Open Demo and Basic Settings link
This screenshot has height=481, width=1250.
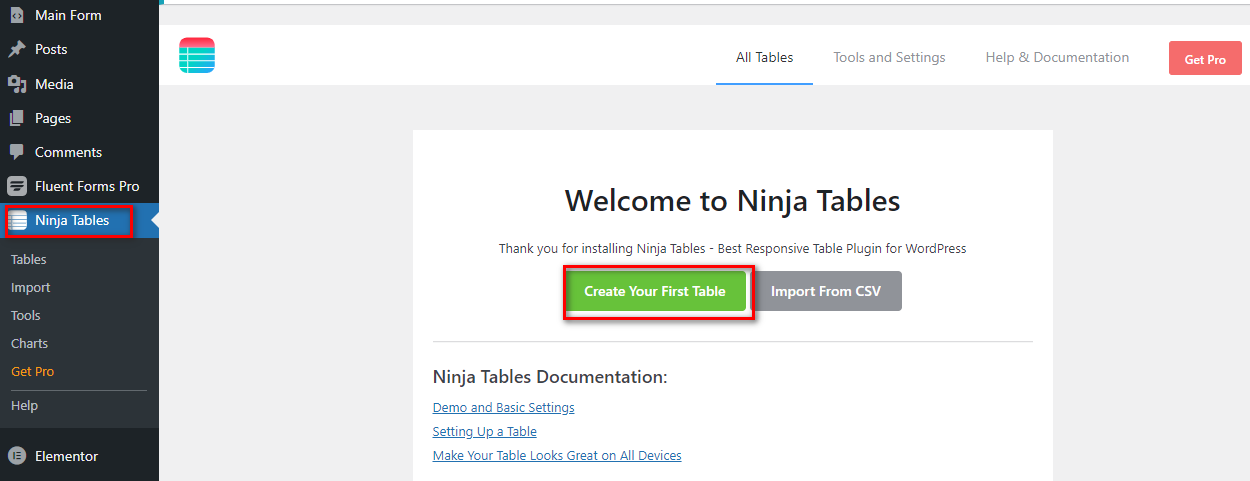click(503, 407)
